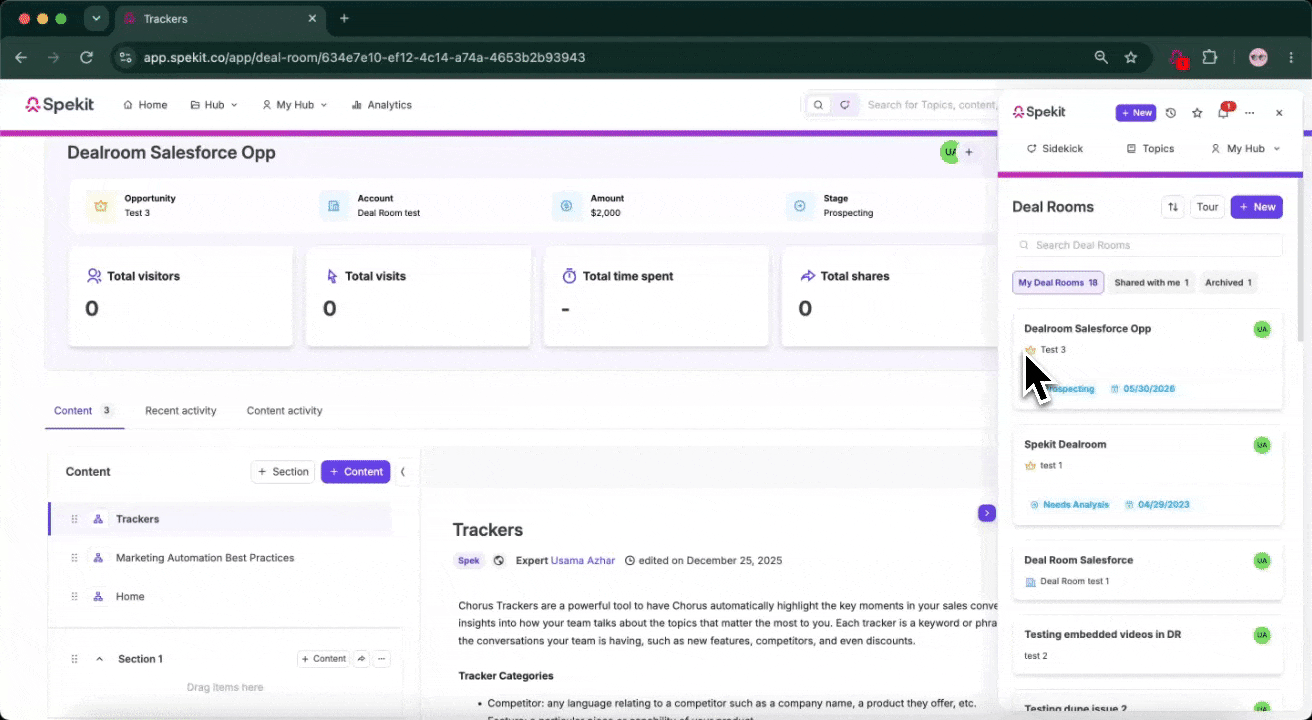The height and width of the screenshot is (720, 1312).
Task: Select the My Deal Rooms 18 filter
Action: click(1058, 283)
